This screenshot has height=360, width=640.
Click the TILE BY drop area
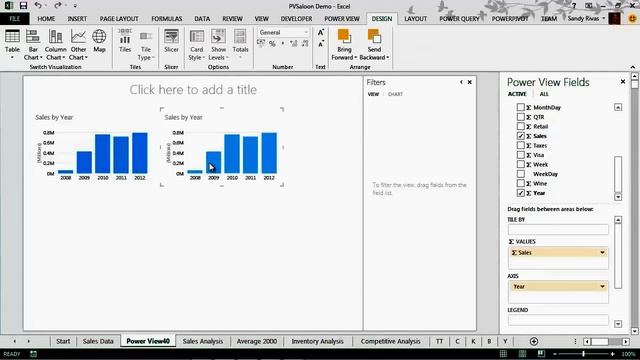click(558, 229)
